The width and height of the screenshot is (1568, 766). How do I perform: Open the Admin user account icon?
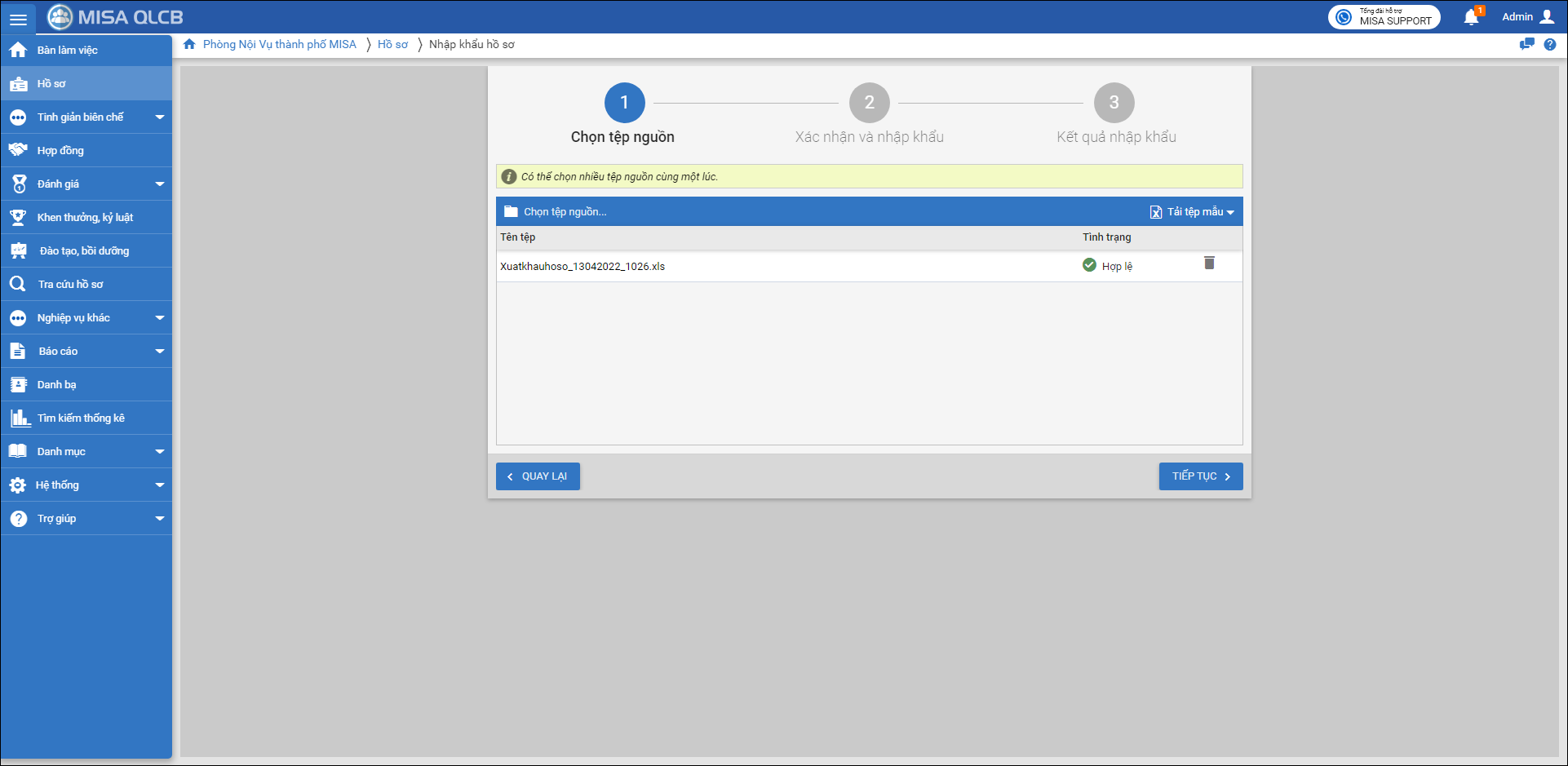click(x=1546, y=17)
